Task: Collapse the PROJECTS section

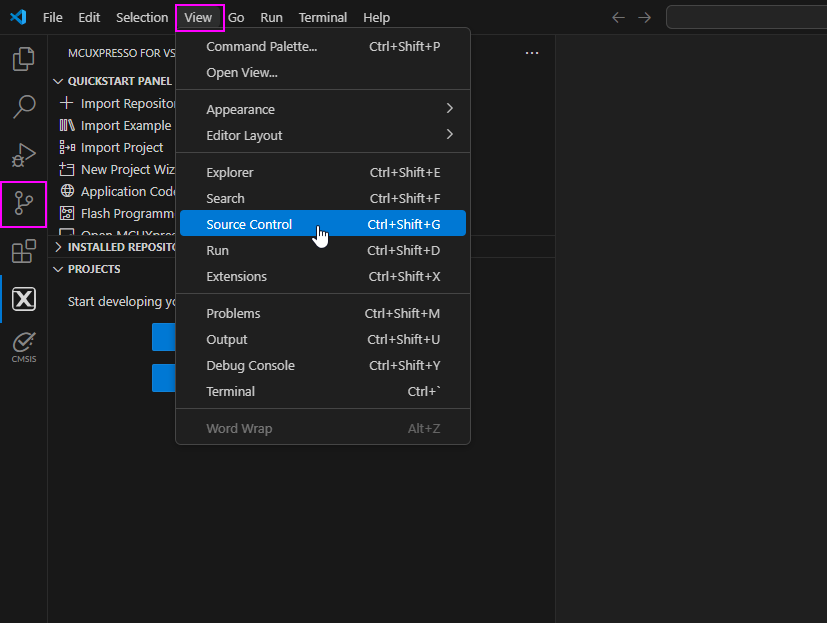Action: click(x=58, y=268)
